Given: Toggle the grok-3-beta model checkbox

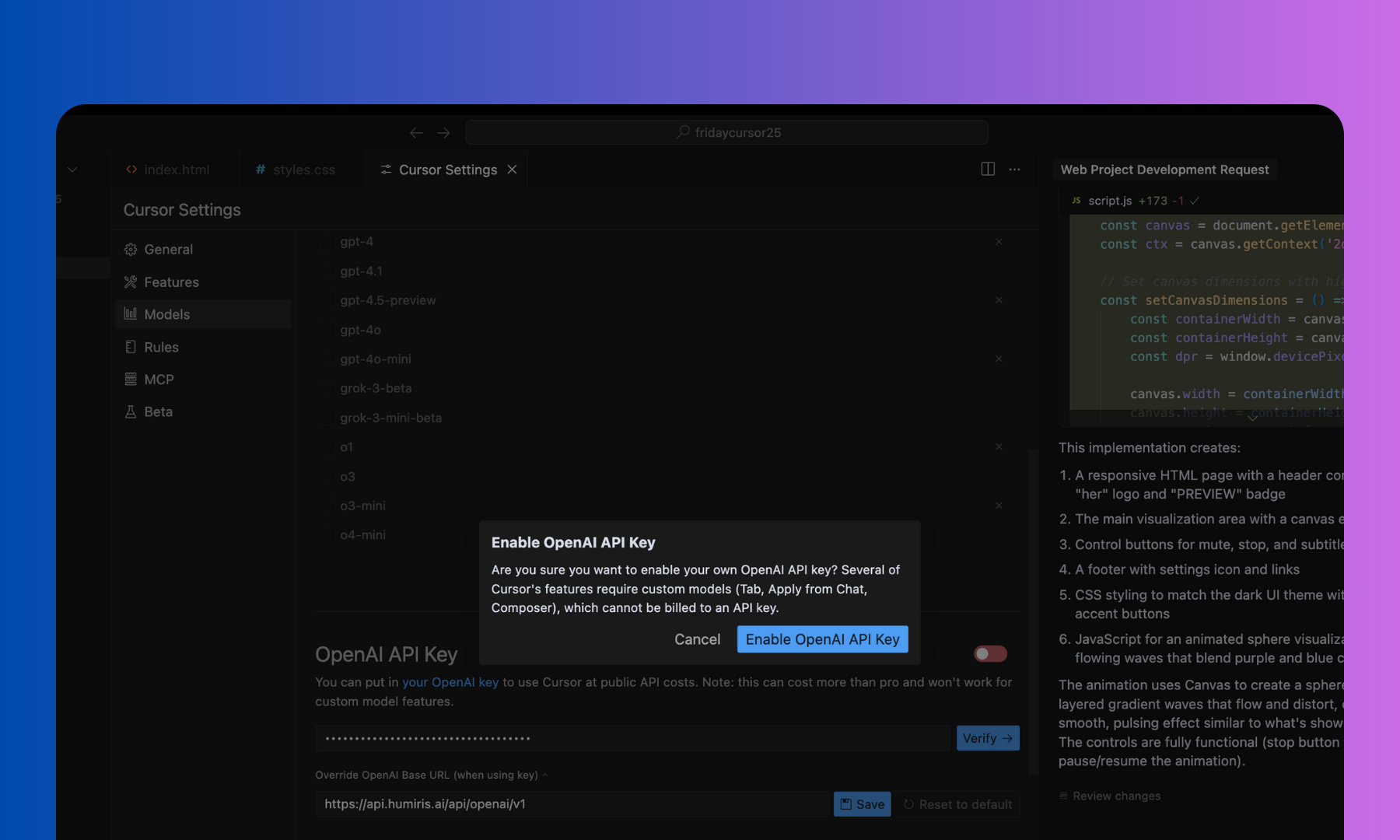Looking at the screenshot, I should [x=327, y=388].
